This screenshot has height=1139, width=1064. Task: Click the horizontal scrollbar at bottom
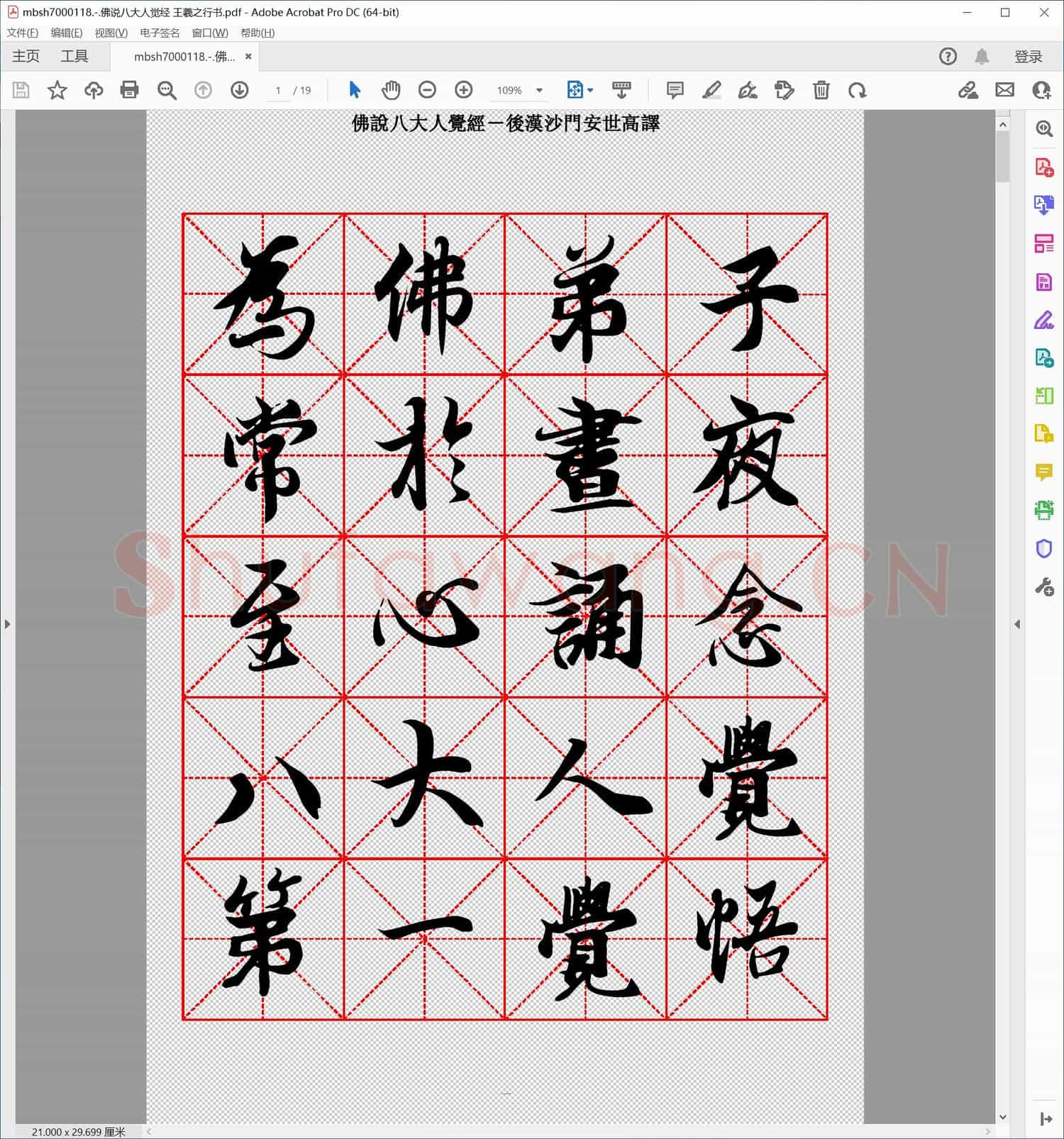(x=568, y=1131)
